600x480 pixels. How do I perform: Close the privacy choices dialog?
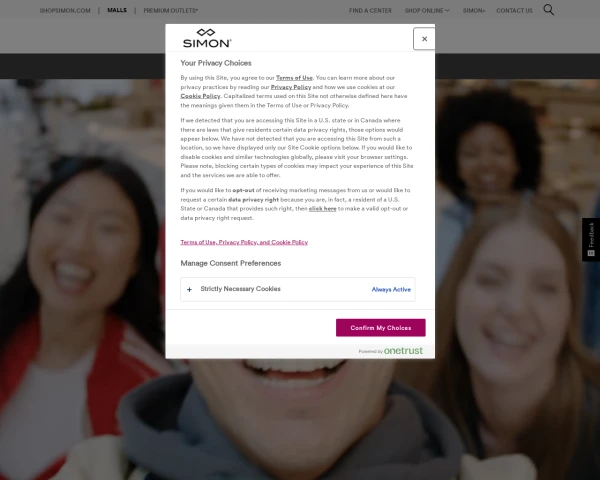point(424,39)
